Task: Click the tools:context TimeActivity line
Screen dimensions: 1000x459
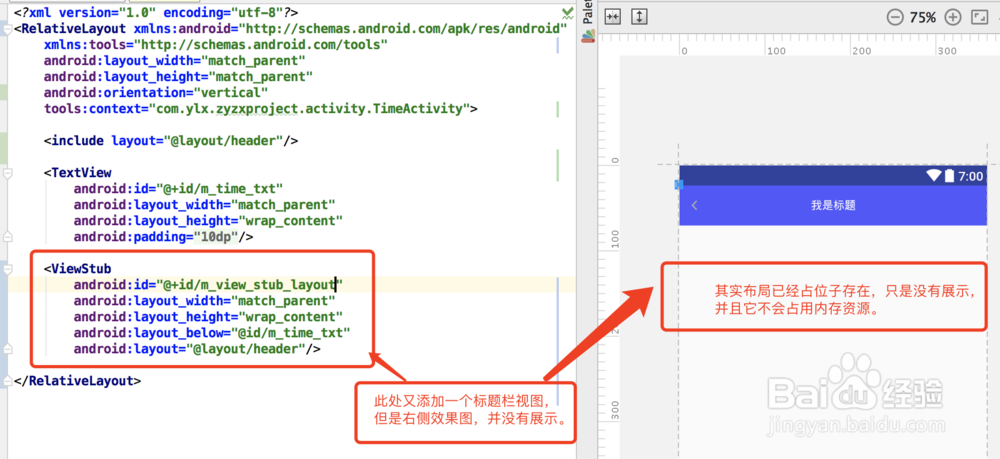Action: pos(261,108)
